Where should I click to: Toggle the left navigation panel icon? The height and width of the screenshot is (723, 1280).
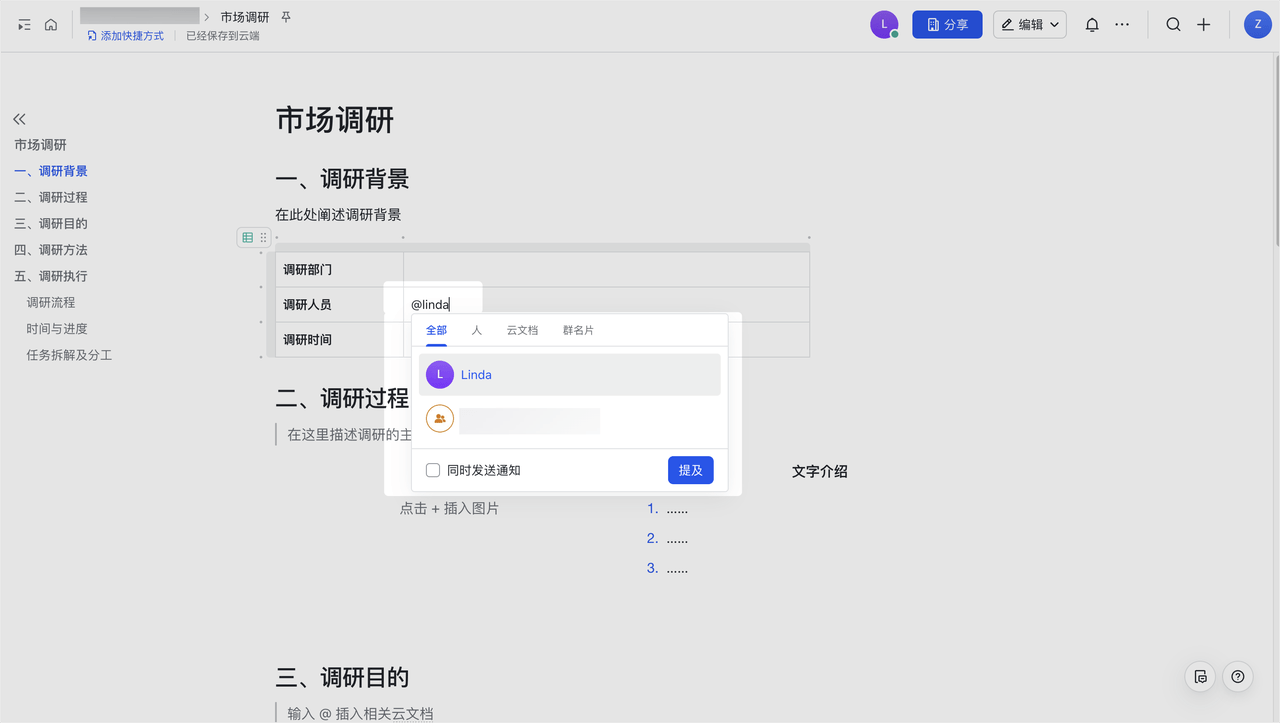click(24, 25)
